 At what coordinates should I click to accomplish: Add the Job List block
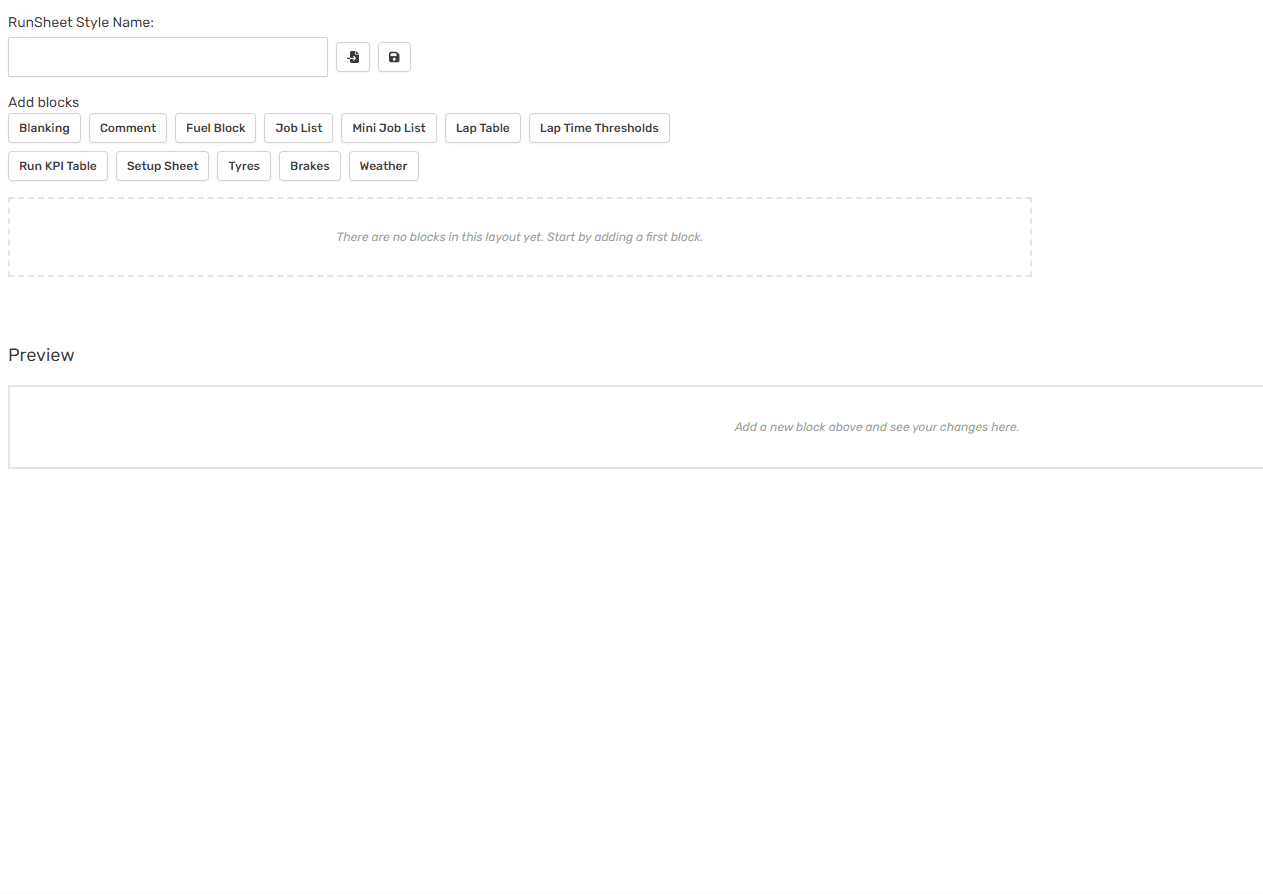pos(299,128)
